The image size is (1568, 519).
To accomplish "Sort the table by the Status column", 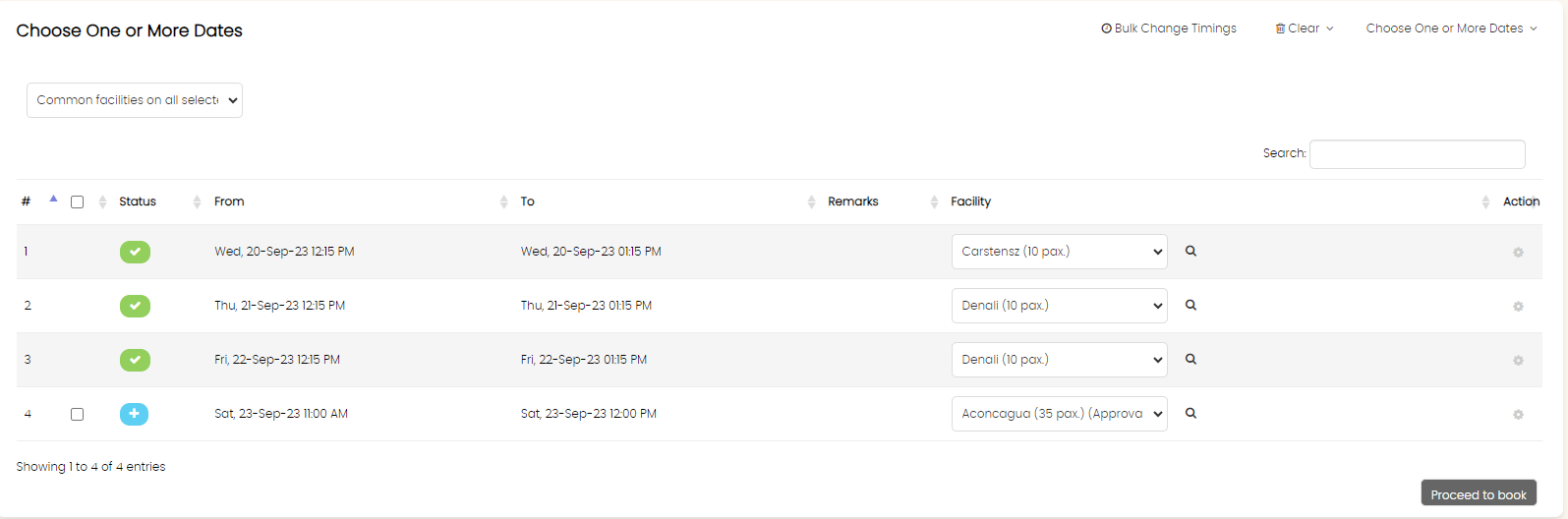I will point(138,202).
